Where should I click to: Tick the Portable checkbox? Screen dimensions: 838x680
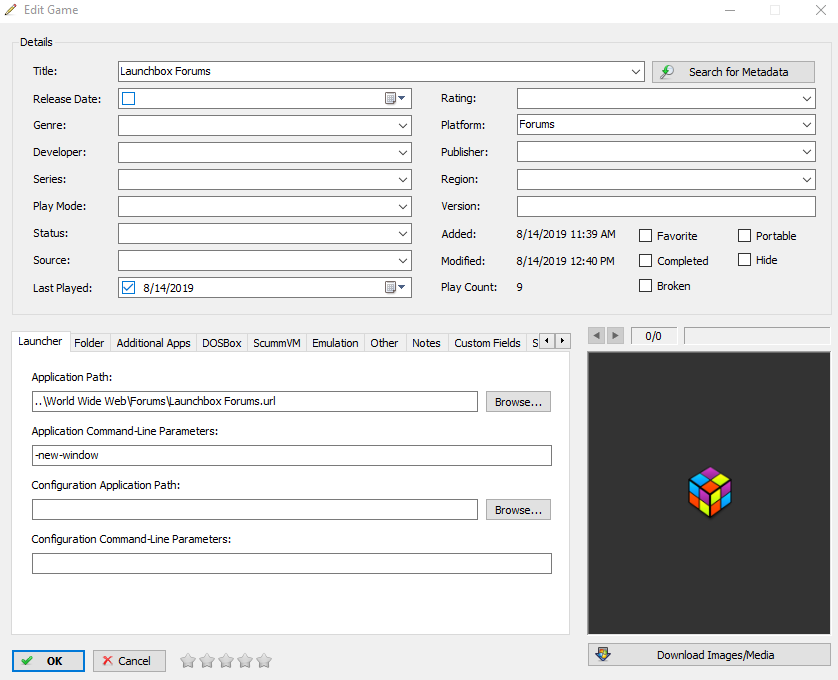click(744, 236)
